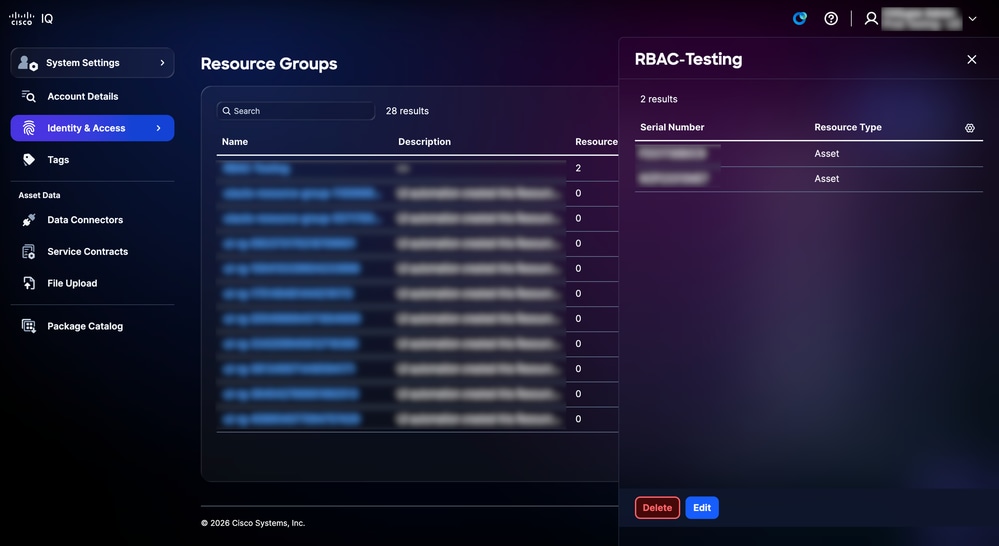Expand System Settings chevron arrow
Screen dimensions: 999x546
162,62
